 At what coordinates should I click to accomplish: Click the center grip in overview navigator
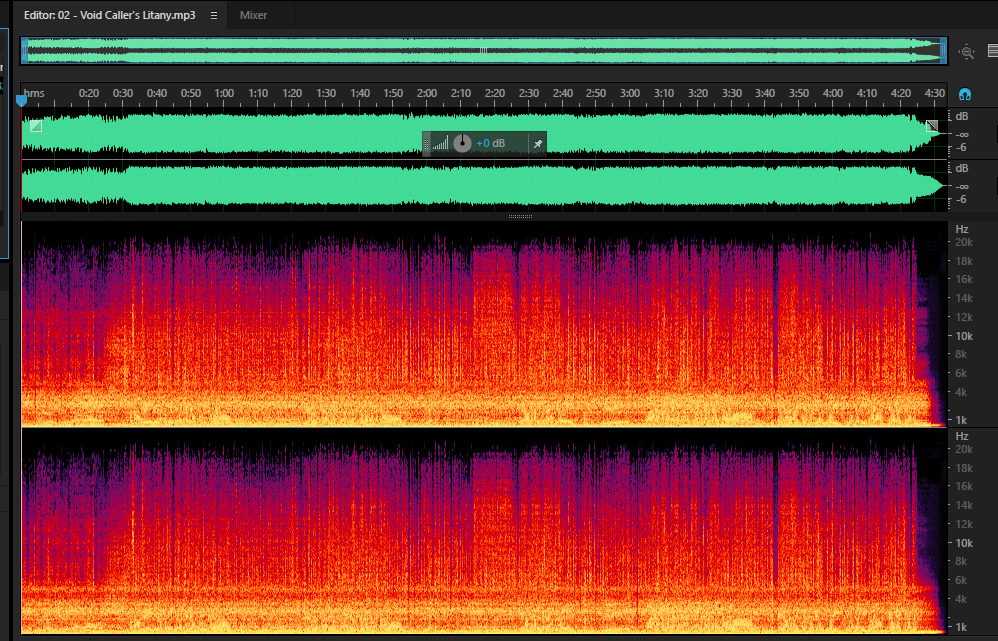[x=483, y=50]
